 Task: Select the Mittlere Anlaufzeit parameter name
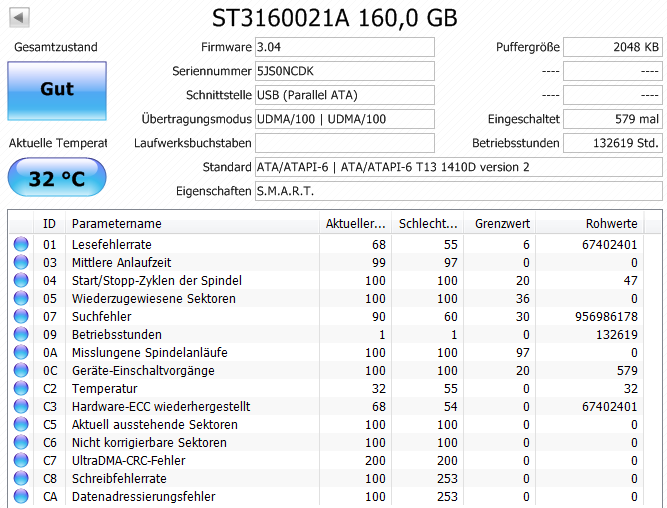point(121,263)
